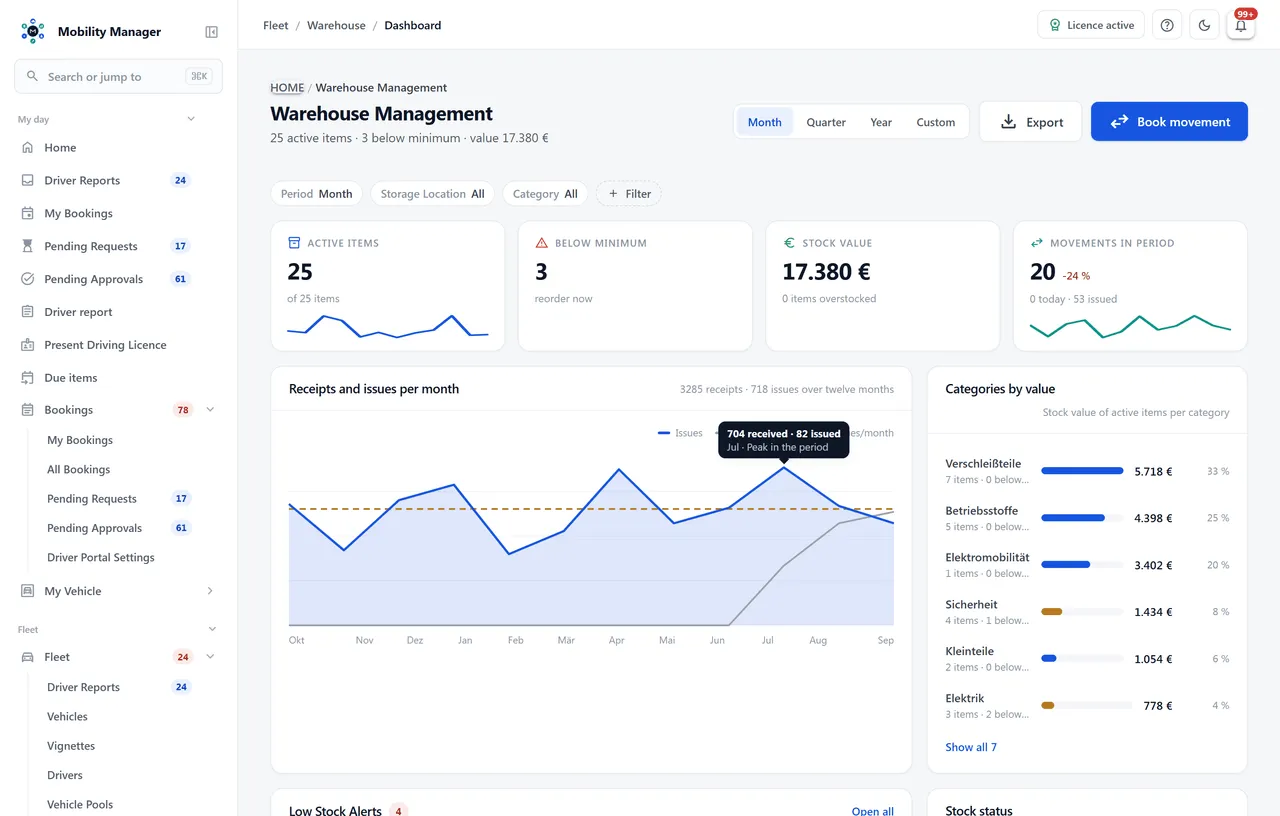The height and width of the screenshot is (816, 1280).
Task: Click the Book movement arrows icon
Action: 1119,122
